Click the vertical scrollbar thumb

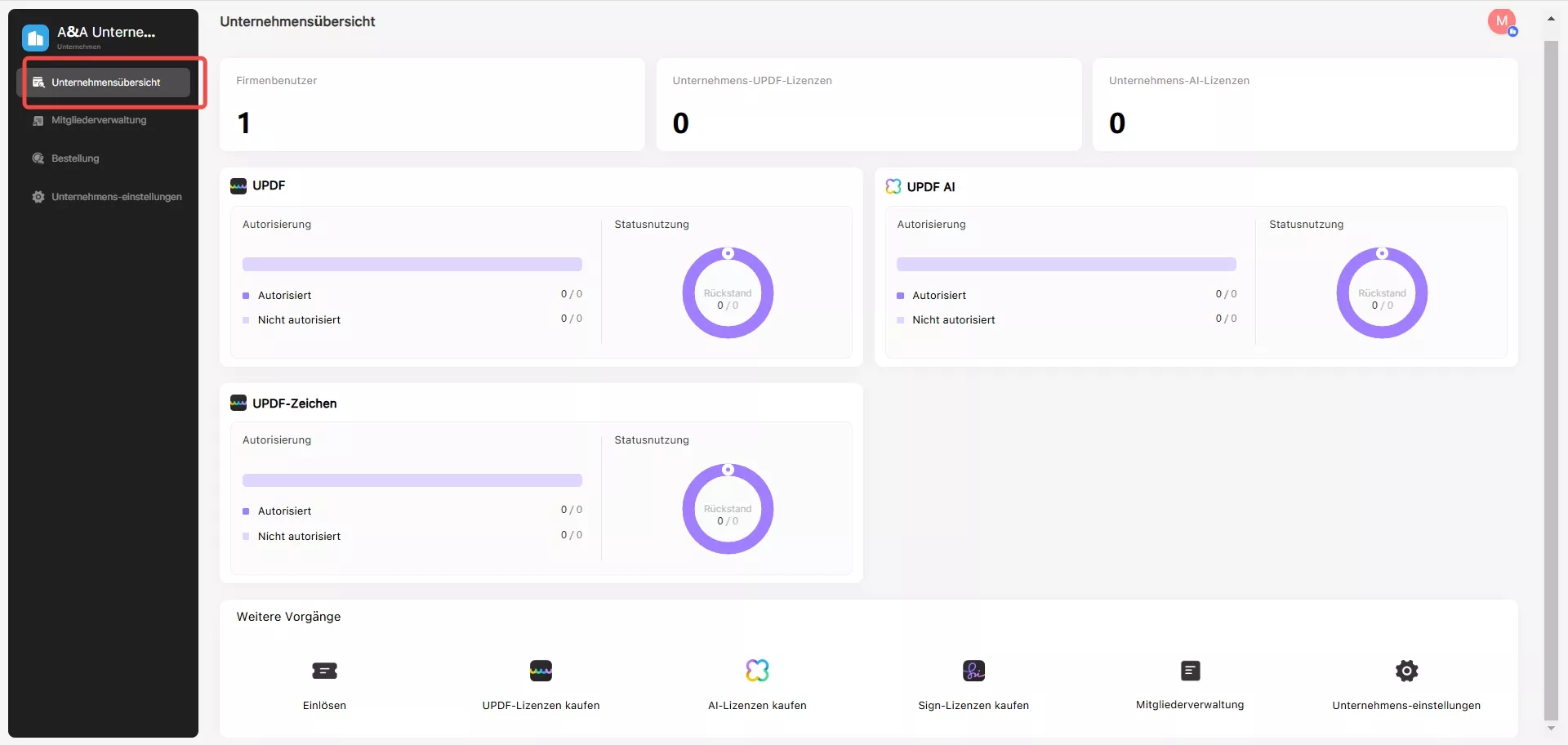point(1551,381)
